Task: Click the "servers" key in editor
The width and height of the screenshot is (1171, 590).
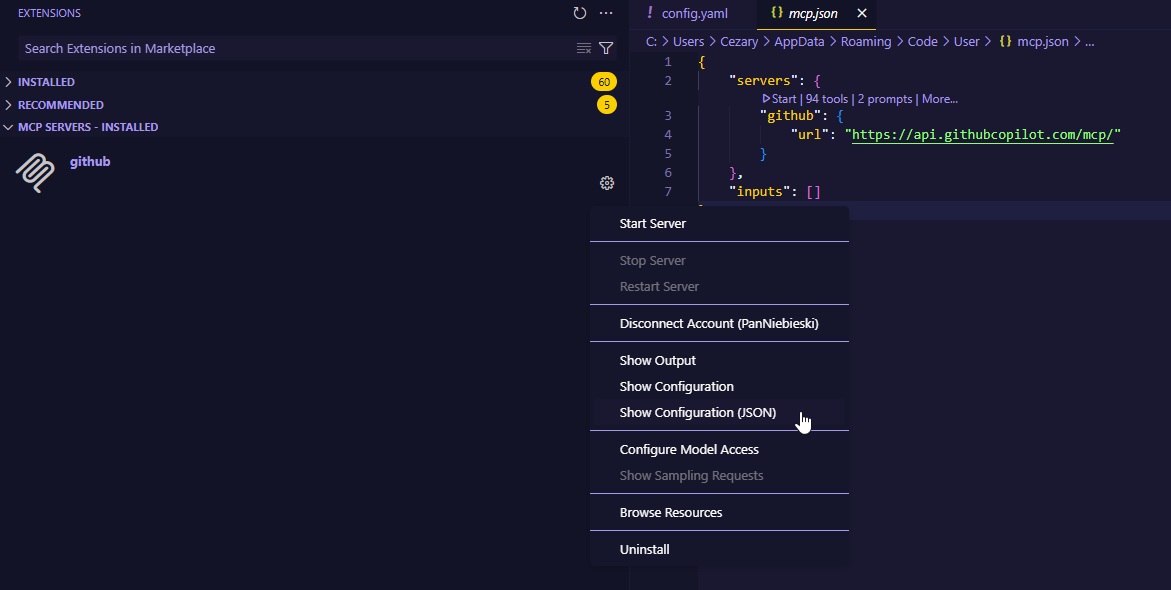Action: [763, 81]
